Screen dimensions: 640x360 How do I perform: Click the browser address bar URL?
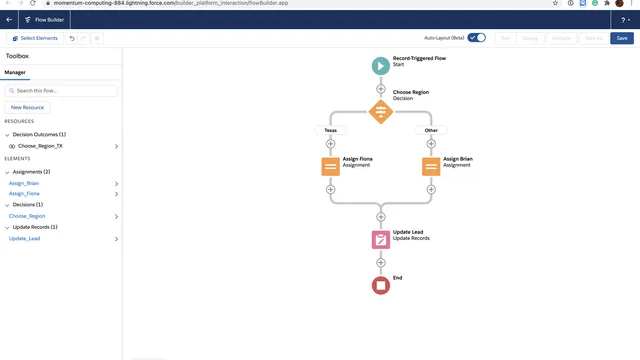pyautogui.click(x=171, y=3)
